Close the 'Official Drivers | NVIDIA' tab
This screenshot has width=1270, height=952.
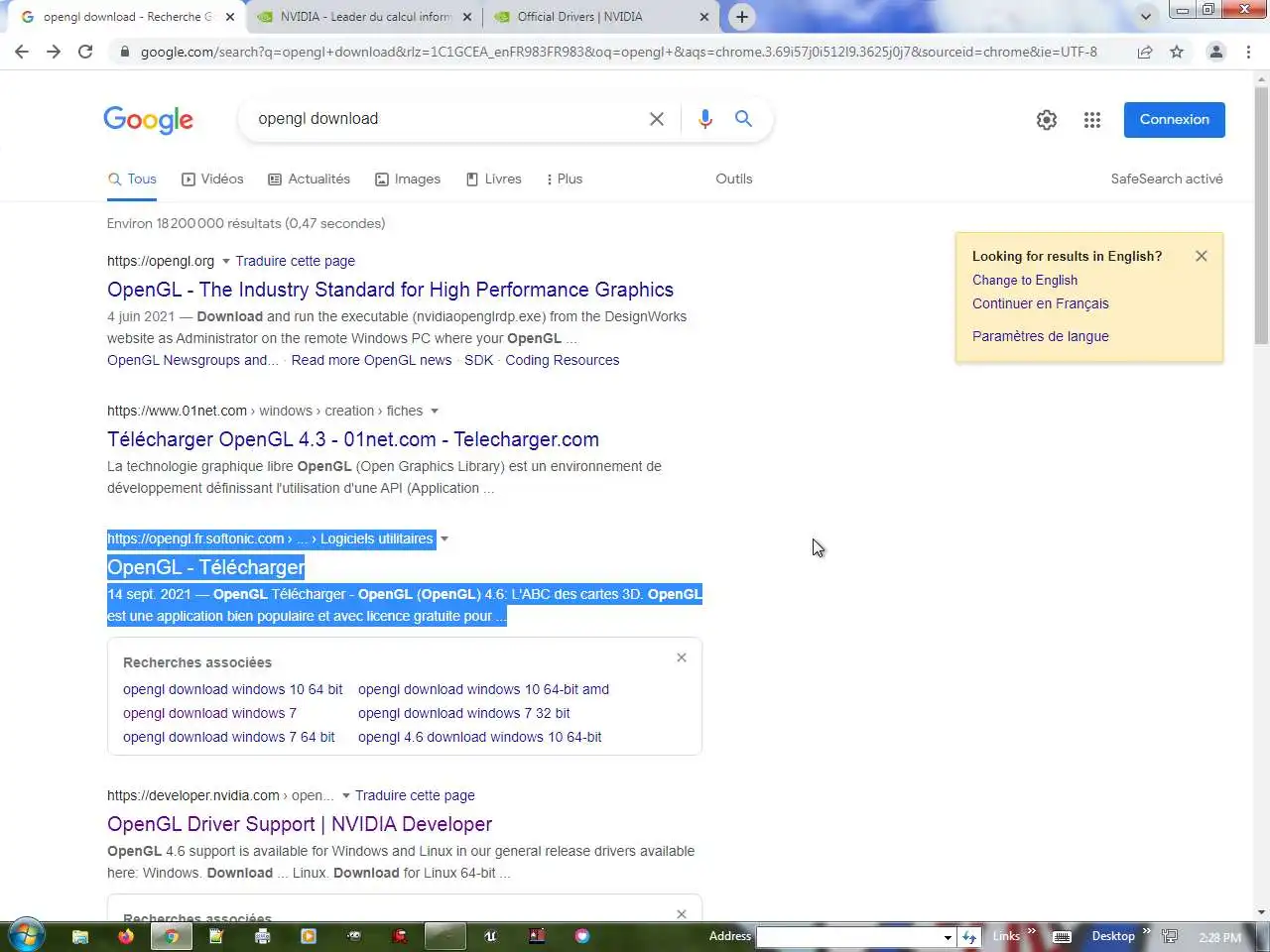704,17
